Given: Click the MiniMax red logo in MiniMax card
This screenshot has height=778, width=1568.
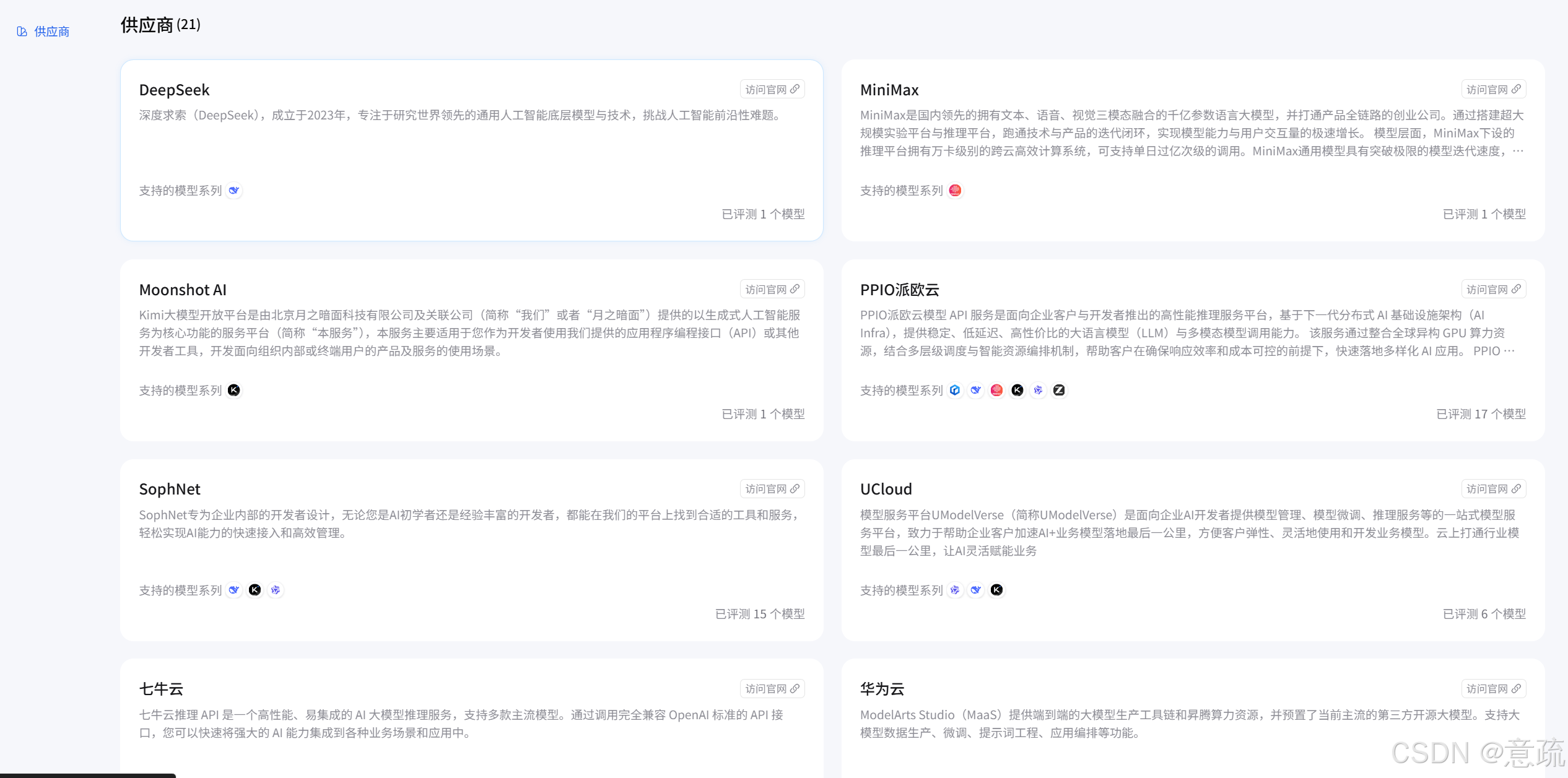Looking at the screenshot, I should pos(955,191).
